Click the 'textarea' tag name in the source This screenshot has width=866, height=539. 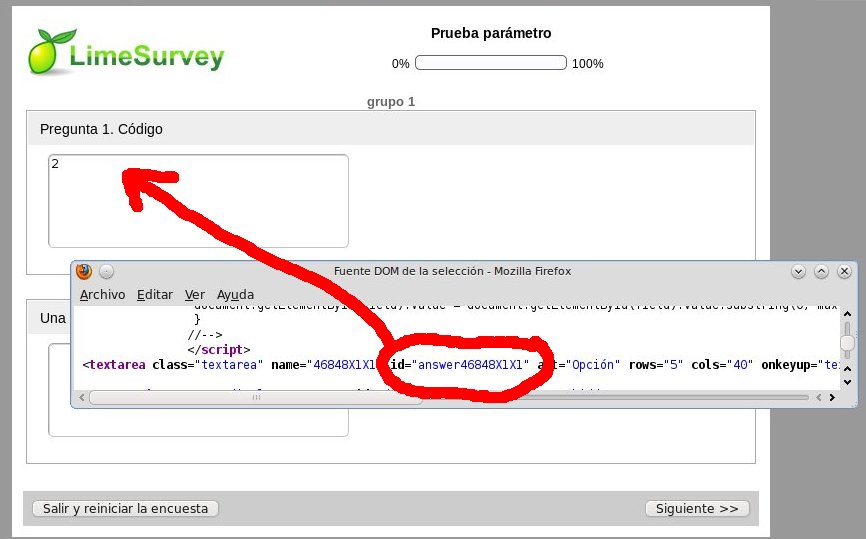pyautogui.click(x=117, y=365)
